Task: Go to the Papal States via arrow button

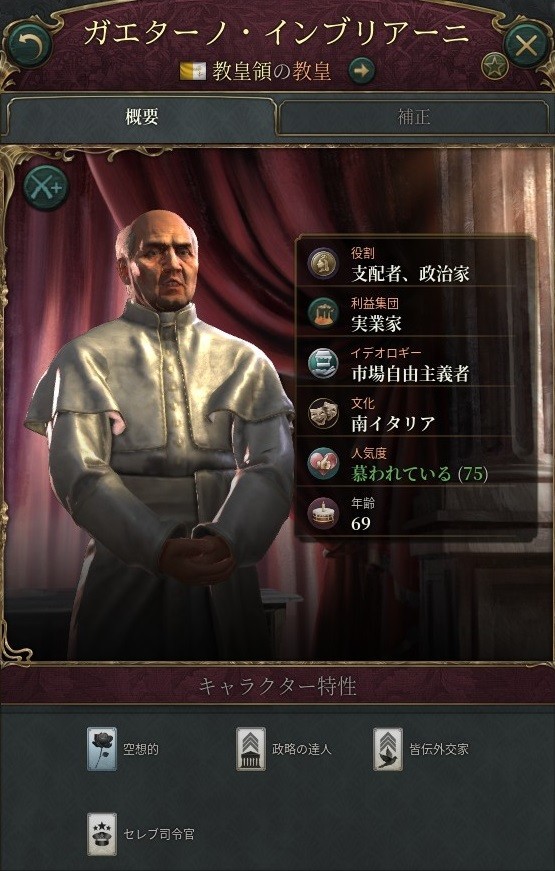Action: (361, 71)
